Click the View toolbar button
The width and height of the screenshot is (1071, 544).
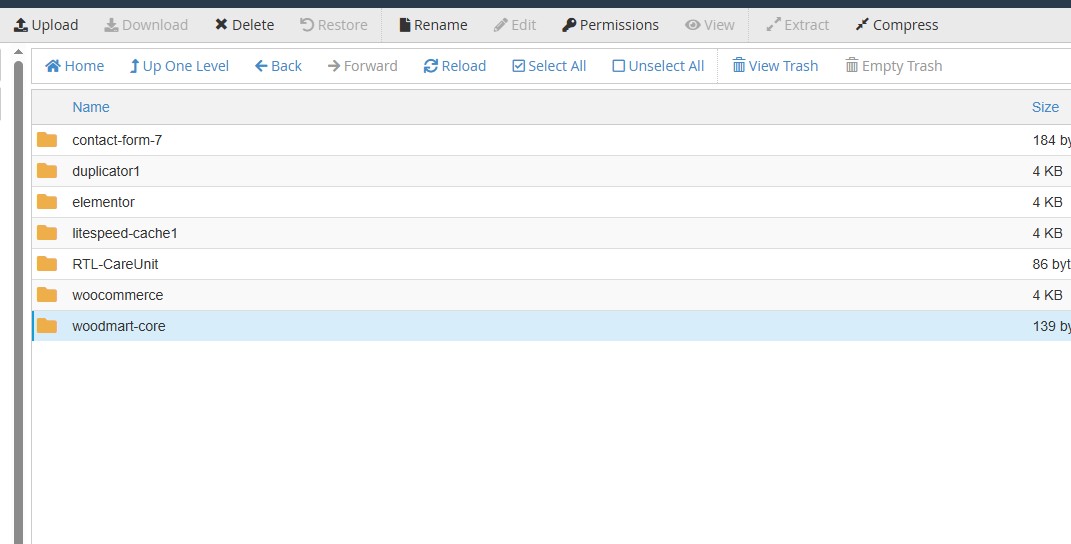(x=710, y=25)
